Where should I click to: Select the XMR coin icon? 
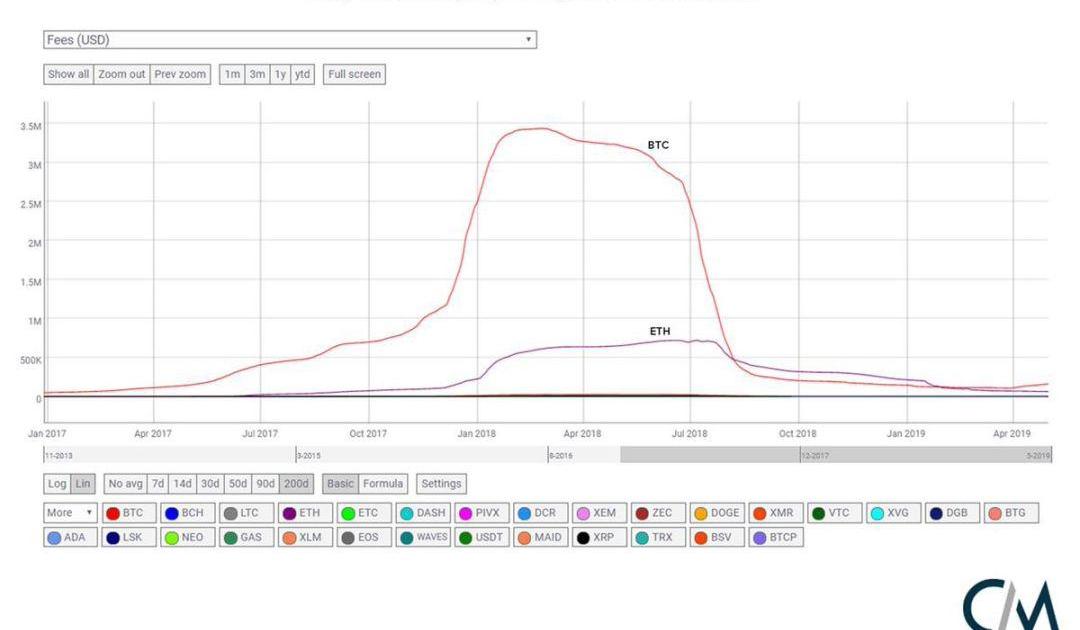(759, 513)
